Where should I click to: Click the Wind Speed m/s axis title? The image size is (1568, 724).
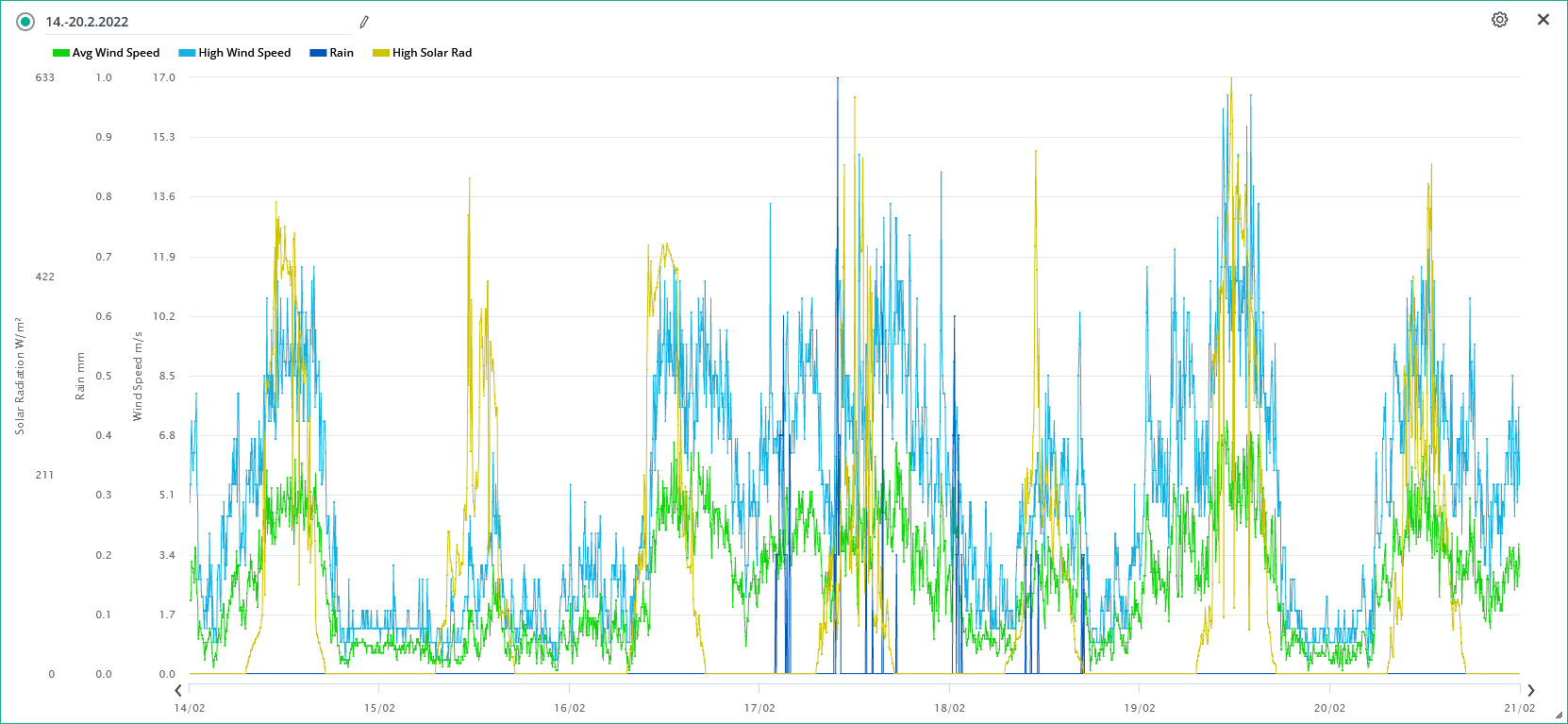pos(138,376)
